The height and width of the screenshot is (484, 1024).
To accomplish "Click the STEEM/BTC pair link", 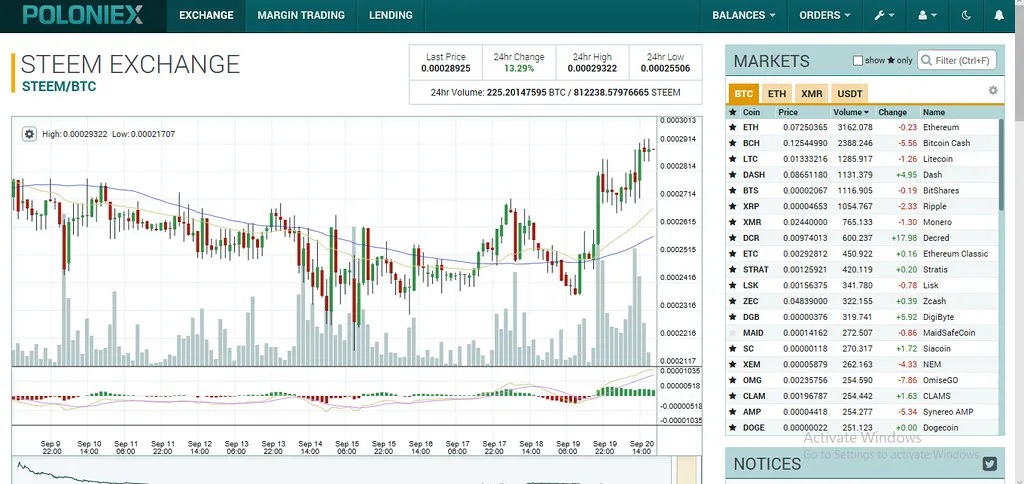I will click(x=59, y=86).
